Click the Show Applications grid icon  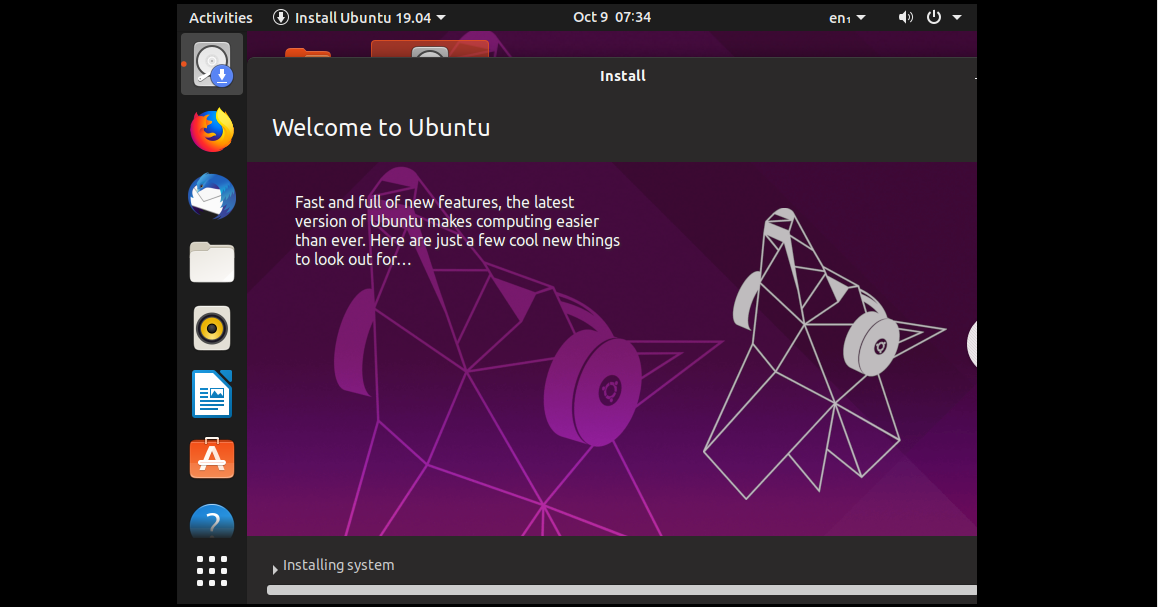pos(211,570)
